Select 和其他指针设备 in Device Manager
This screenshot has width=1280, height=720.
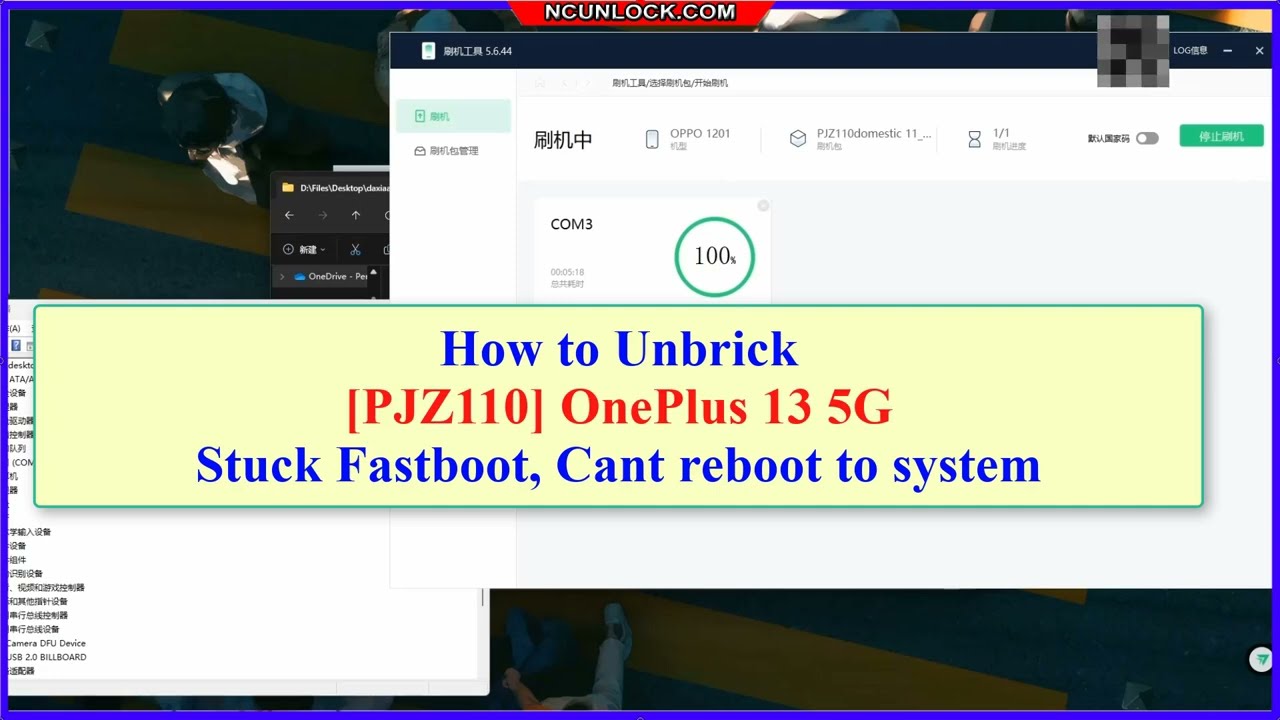tap(38, 601)
